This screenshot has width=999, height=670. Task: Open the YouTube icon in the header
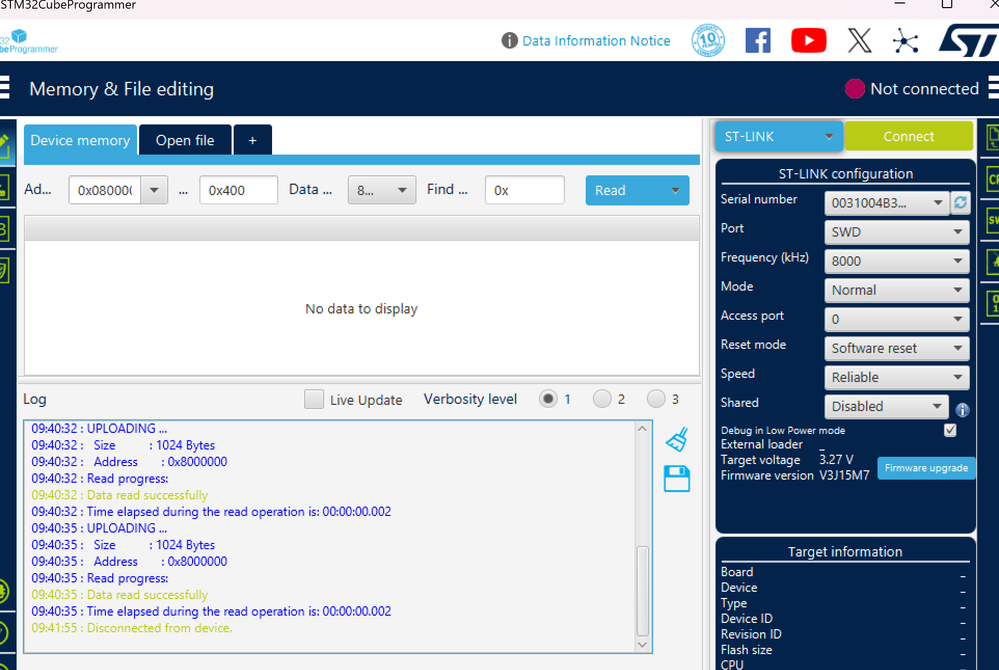tap(809, 41)
